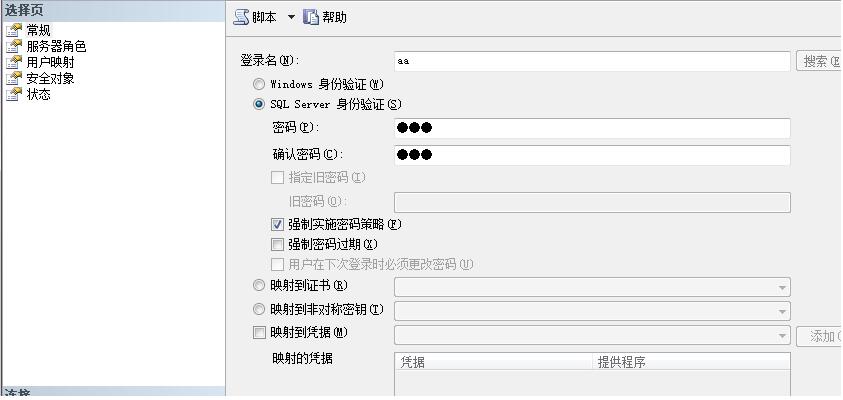The image size is (843, 400).
Task: Click into the 登录名 text field
Action: pos(592,62)
